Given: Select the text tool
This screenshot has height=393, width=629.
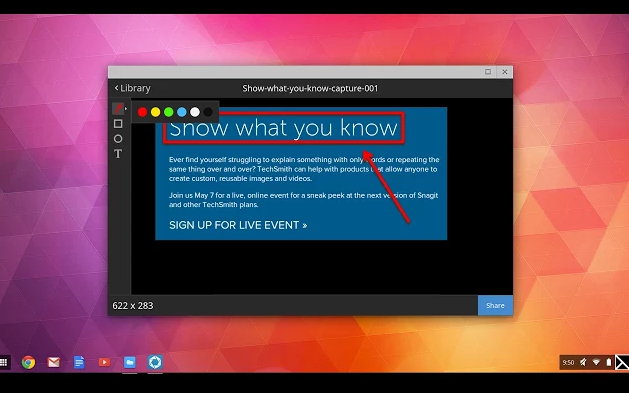Looking at the screenshot, I should 118,154.
